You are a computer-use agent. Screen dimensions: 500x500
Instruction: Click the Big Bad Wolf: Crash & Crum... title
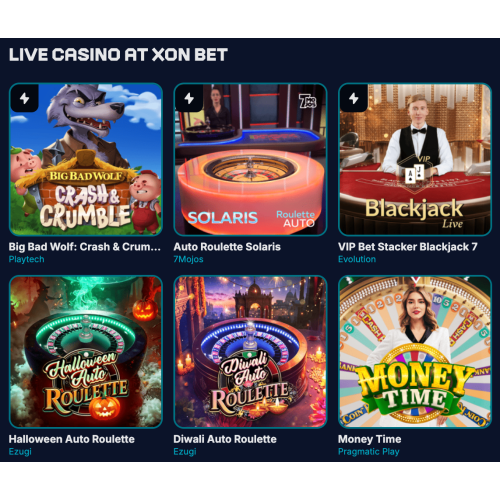pos(85,247)
